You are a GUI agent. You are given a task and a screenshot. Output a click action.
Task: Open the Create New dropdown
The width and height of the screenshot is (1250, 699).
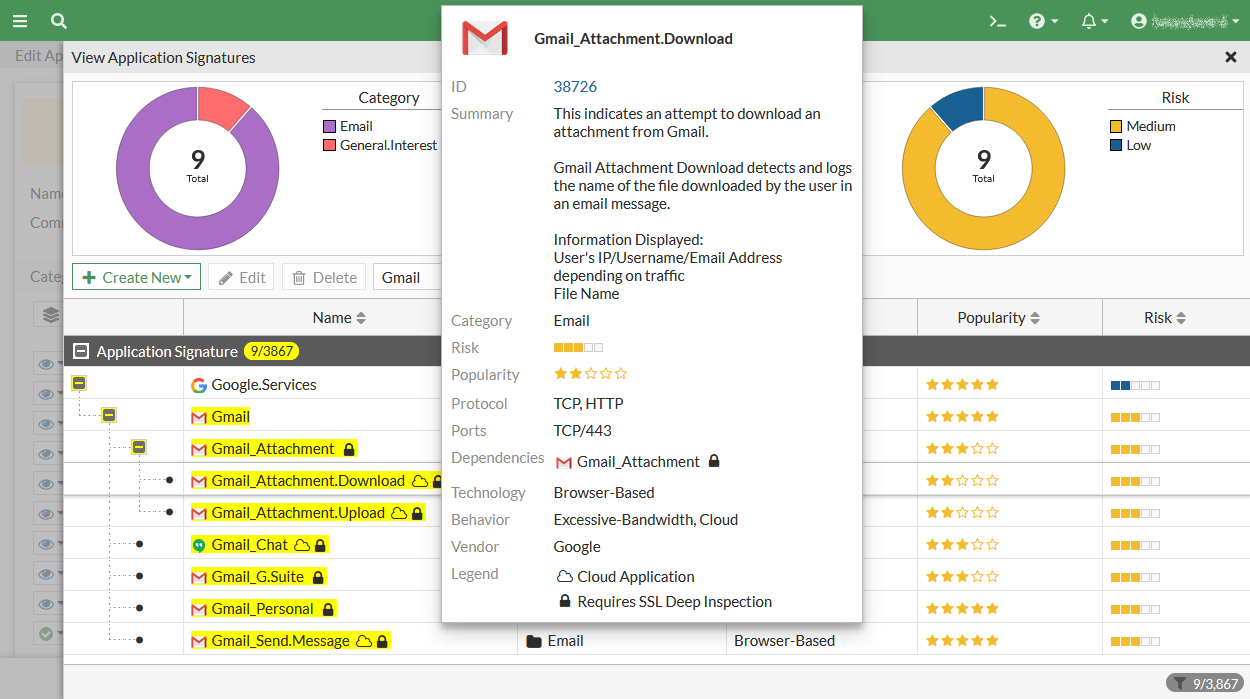point(136,277)
